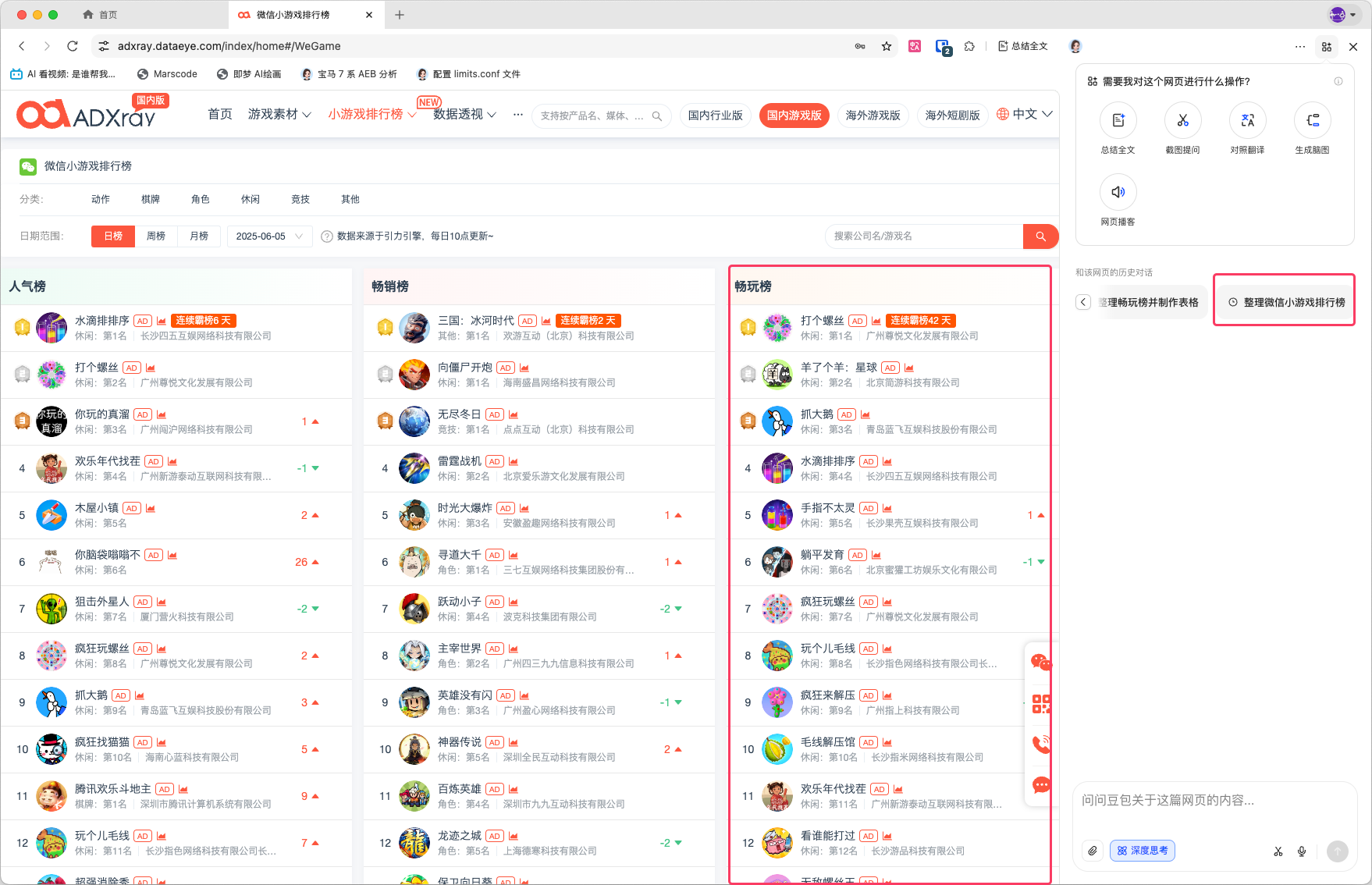Select 海外游戏版 version pill
Screen dimensions: 1372x885
pos(873,116)
